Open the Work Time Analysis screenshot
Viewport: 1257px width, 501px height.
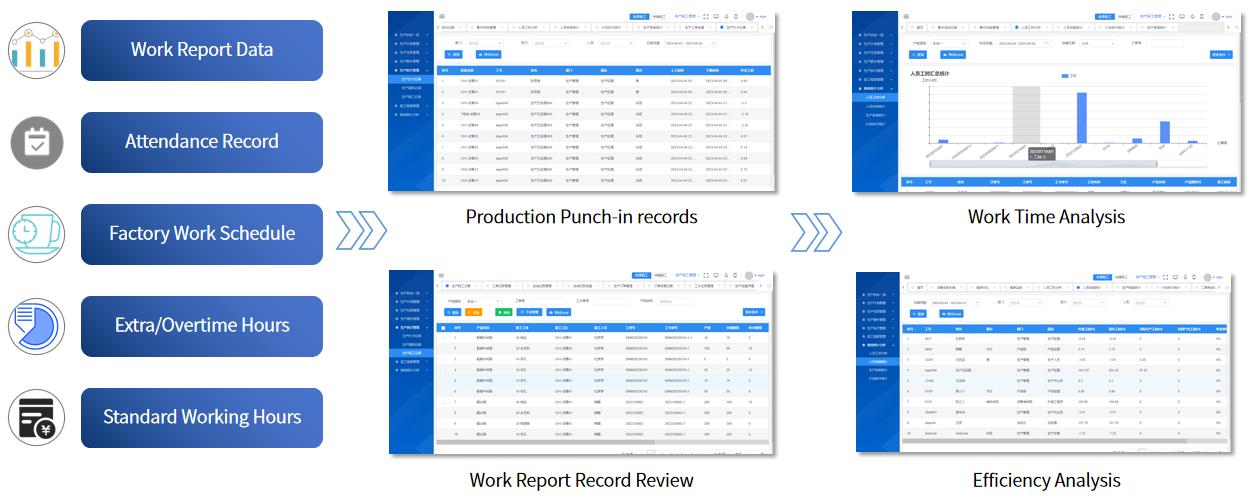click(x=1047, y=100)
